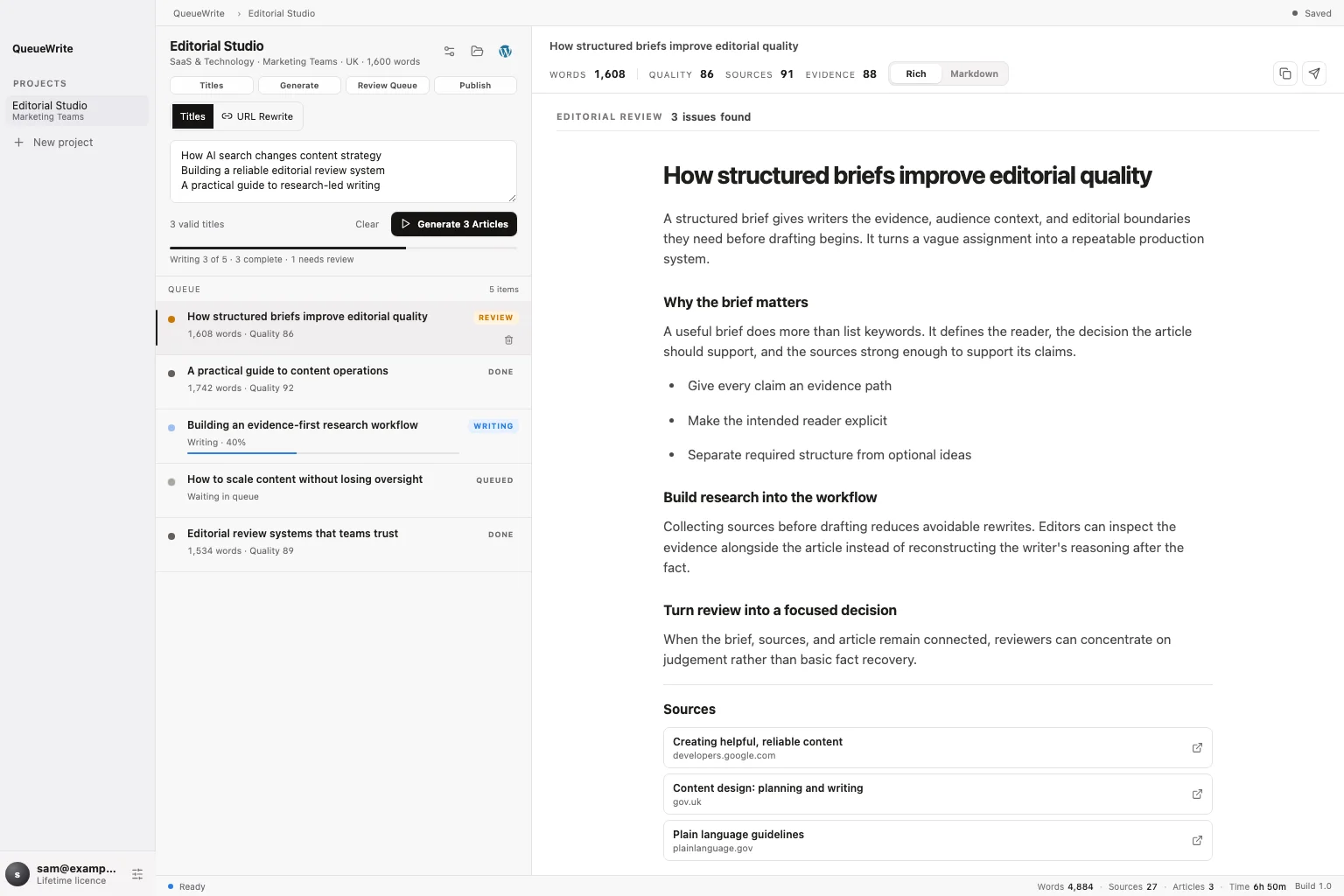Open account settings icon beside sam@examp
This screenshot has height=896, width=1344.
click(x=137, y=874)
